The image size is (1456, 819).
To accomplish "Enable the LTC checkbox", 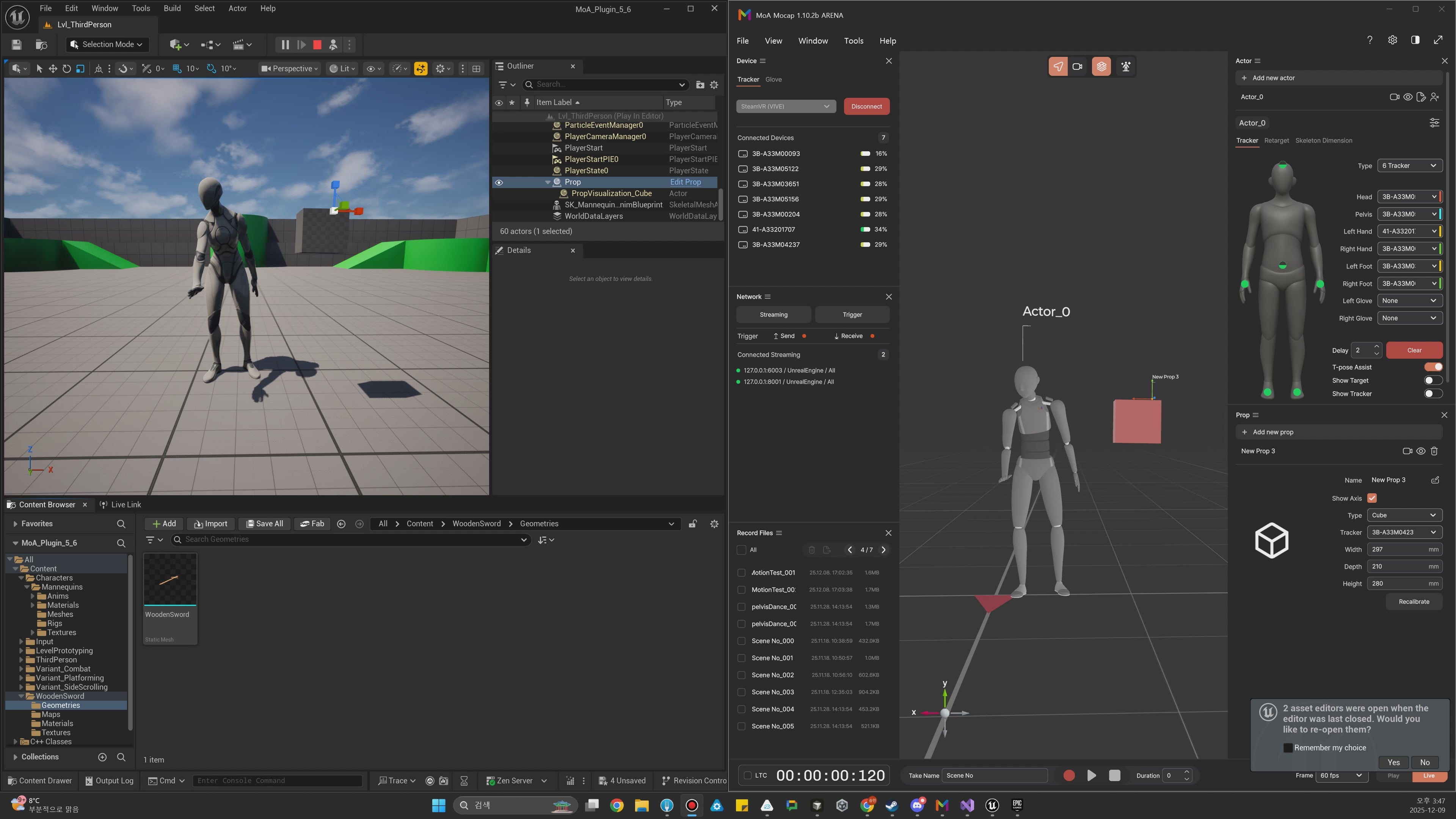I will 747,775.
